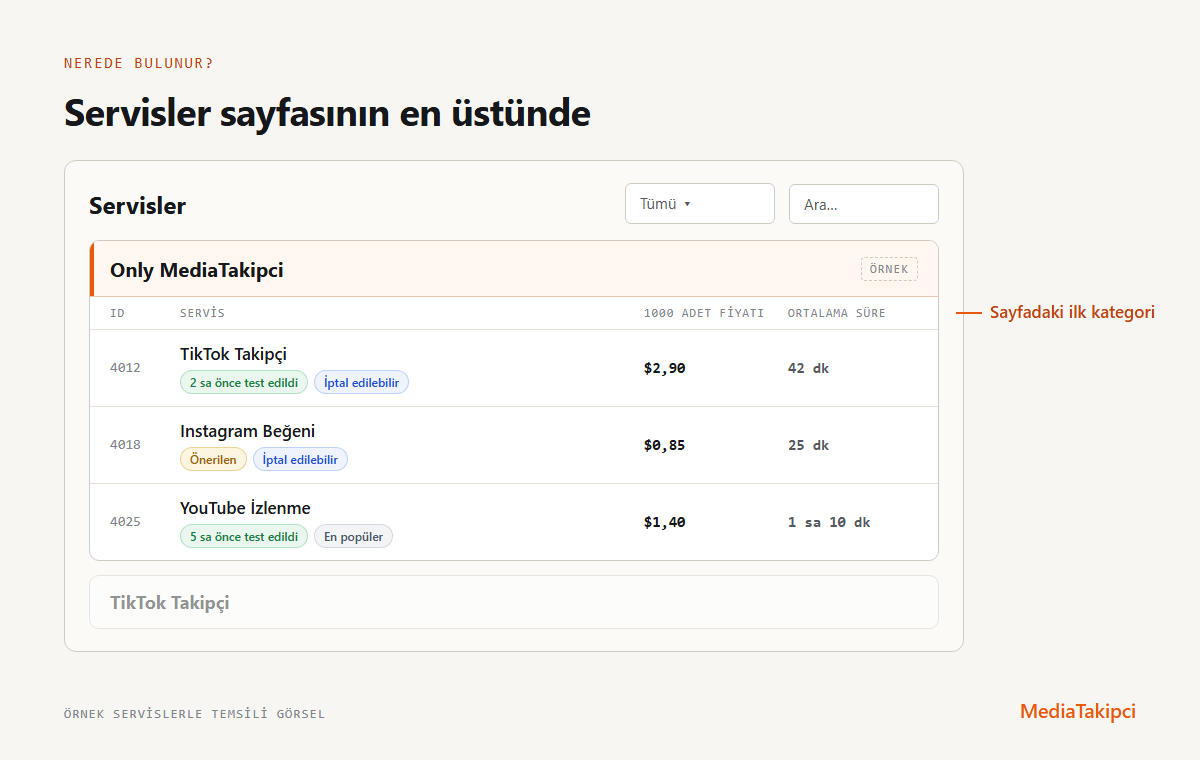This screenshot has width=1200, height=760.
Task: Click the ORTALAMA SÜRE column header
Action: pyautogui.click(x=837, y=313)
